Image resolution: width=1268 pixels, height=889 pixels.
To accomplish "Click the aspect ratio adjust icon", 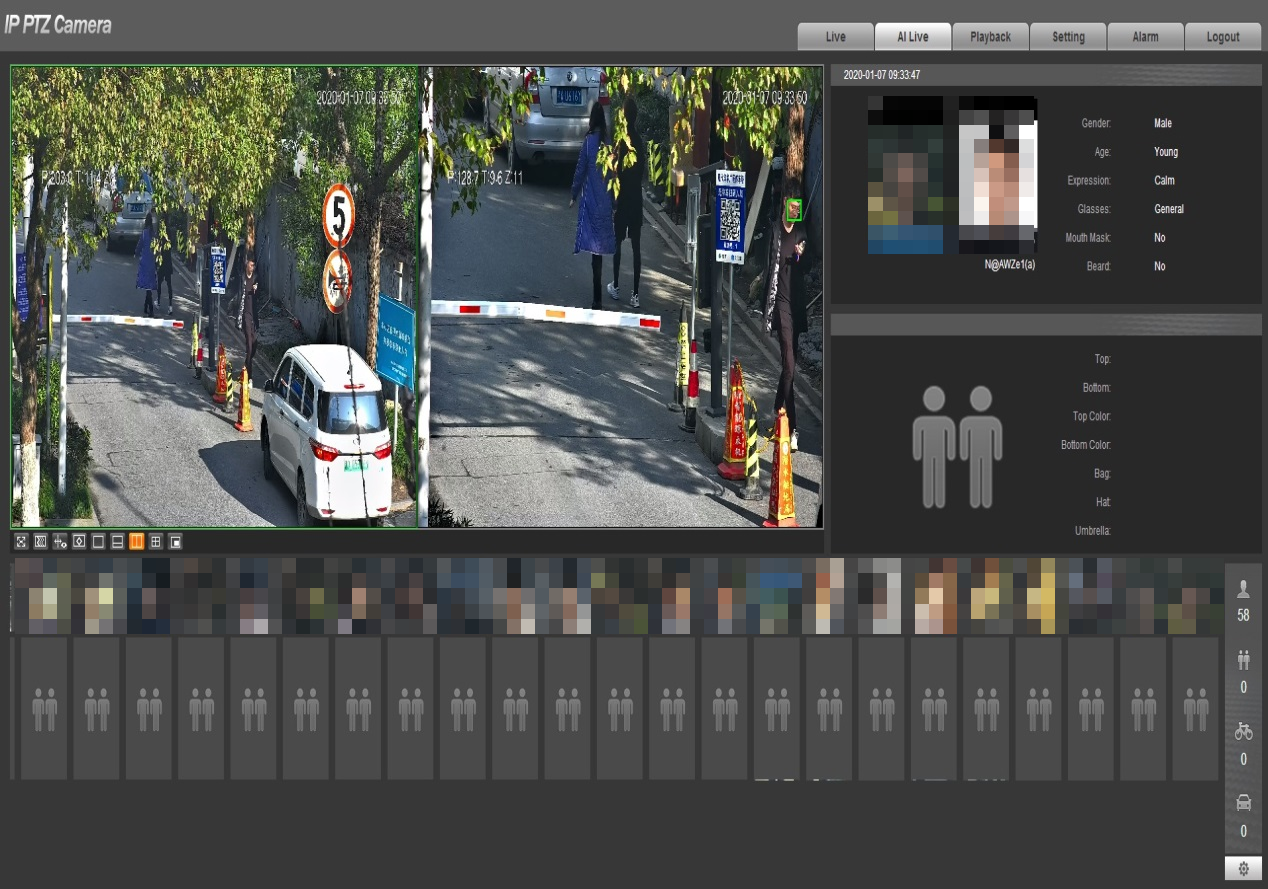I will [x=41, y=541].
